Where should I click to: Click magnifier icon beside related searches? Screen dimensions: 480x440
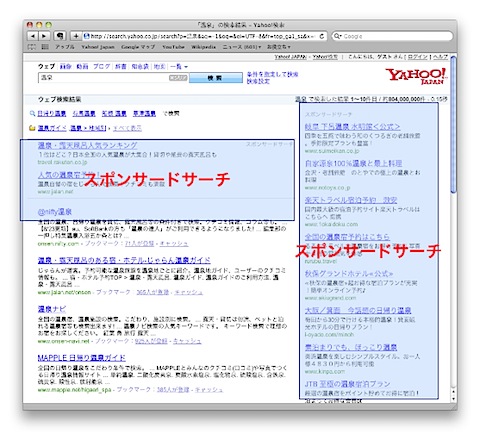click(32, 114)
